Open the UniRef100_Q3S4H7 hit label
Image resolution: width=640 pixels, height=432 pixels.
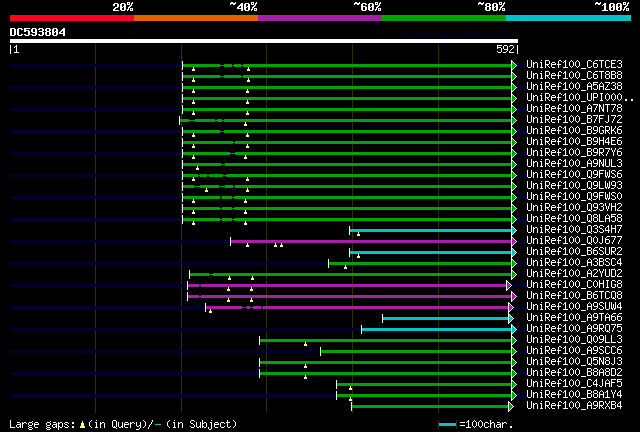click(574, 230)
